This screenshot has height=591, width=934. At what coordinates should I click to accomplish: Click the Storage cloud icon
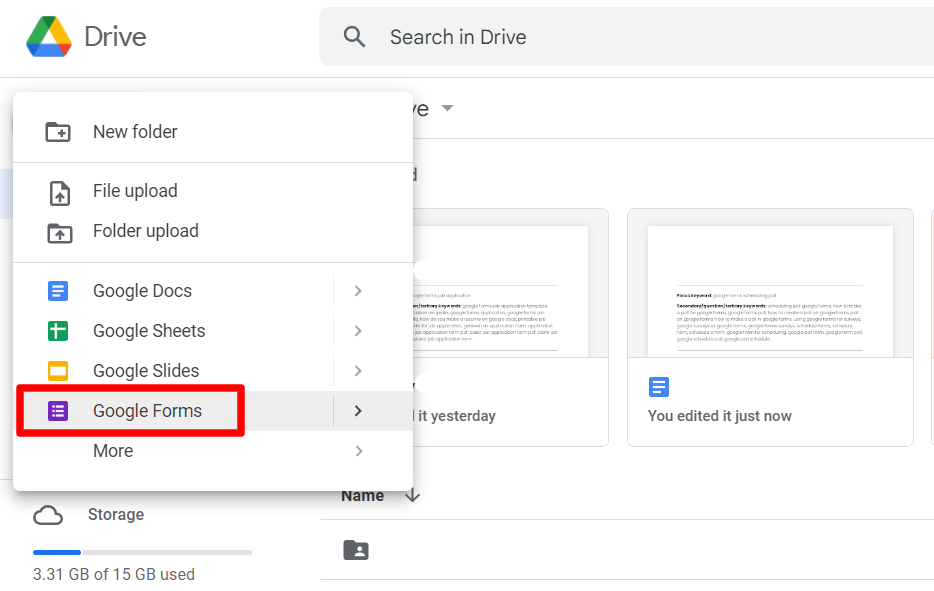(48, 515)
